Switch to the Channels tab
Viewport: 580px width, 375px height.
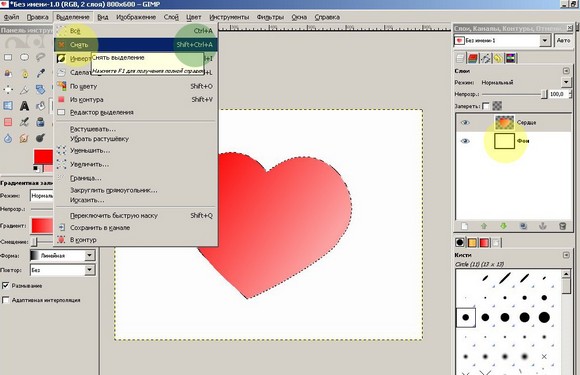(473, 58)
